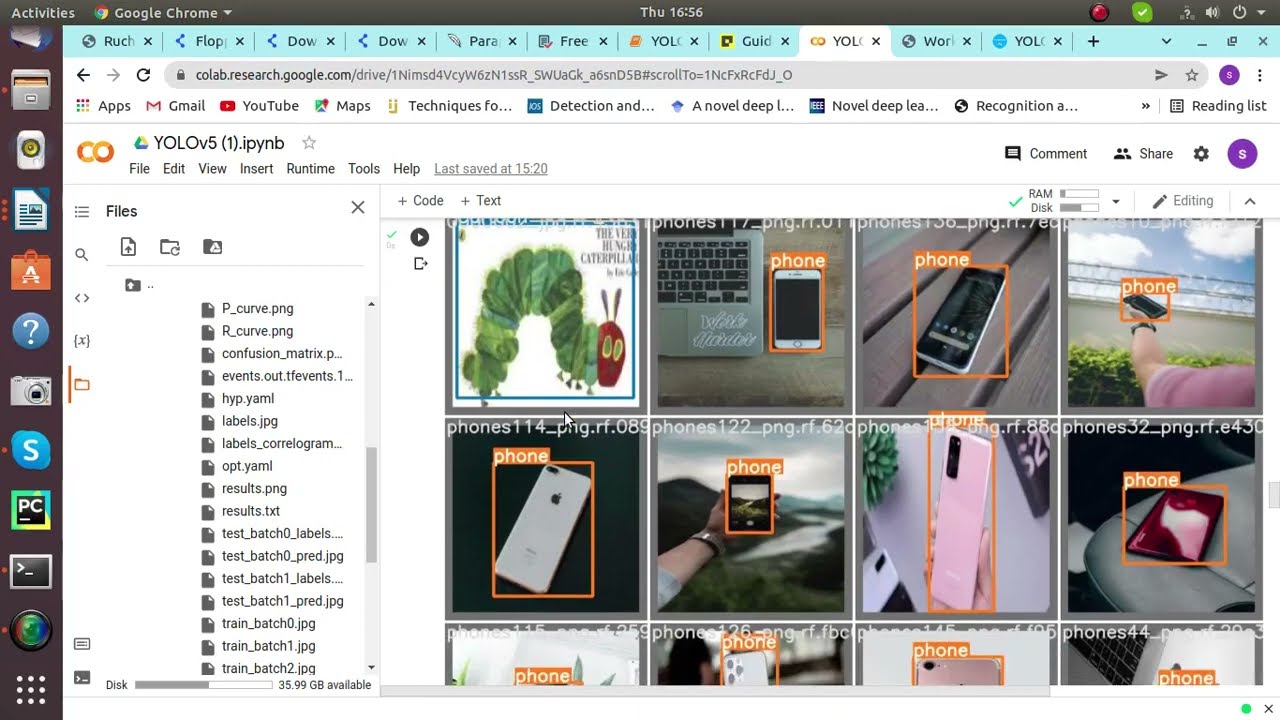This screenshot has width=1280, height=720.
Task: Bookmark this page with star icon
Action: (1192, 75)
